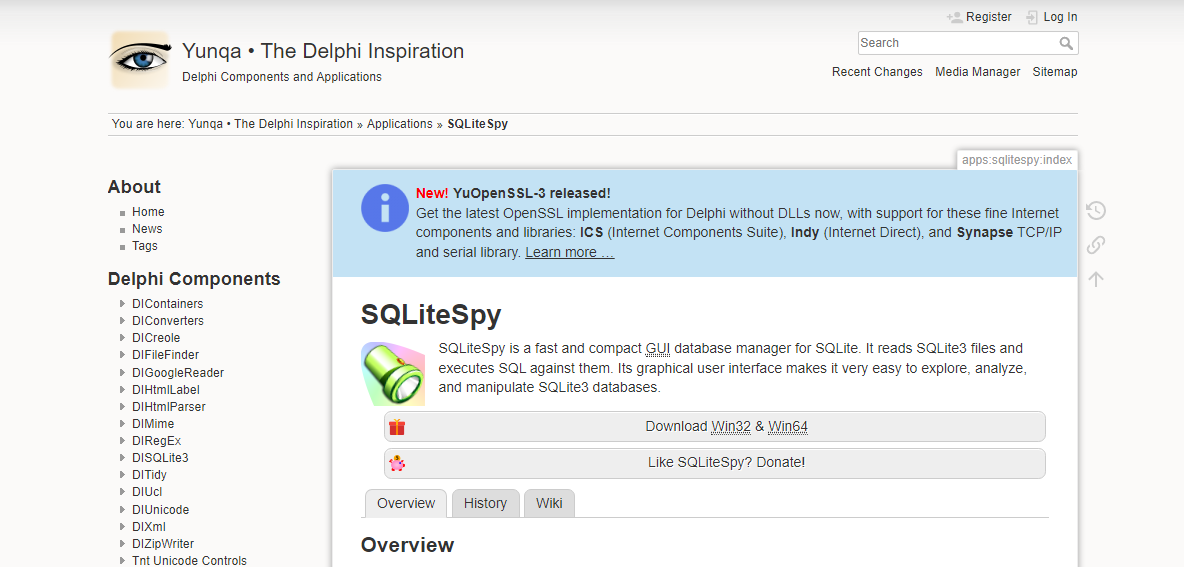Click the piggy bank donate icon
1184x567 pixels.
coord(398,463)
